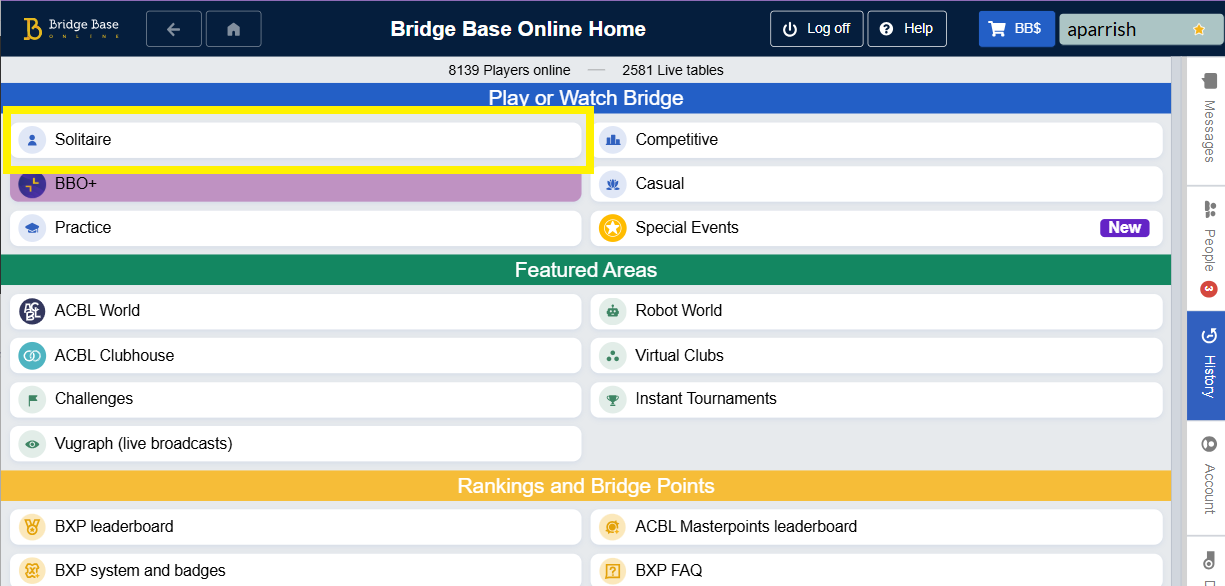Screen dimensions: 1225x586
Task: Click the ACBL World logo icon
Action: [x=32, y=311]
